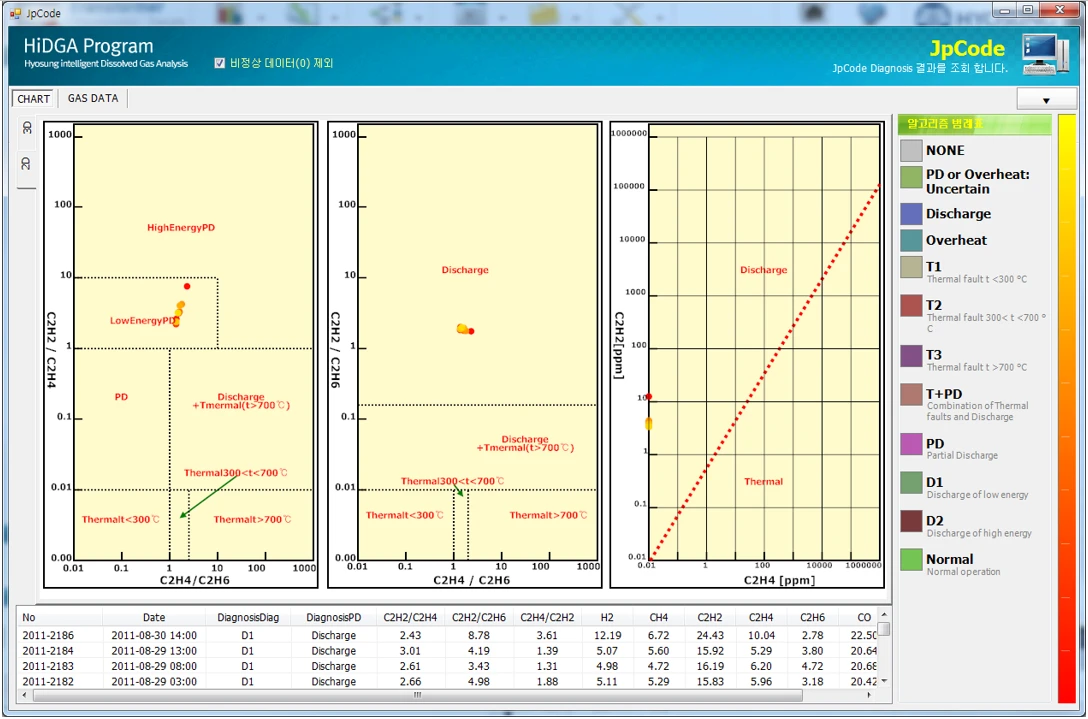Click the T1 thermal fault legend swatch
This screenshot has height=719, width=1088.
click(911, 267)
